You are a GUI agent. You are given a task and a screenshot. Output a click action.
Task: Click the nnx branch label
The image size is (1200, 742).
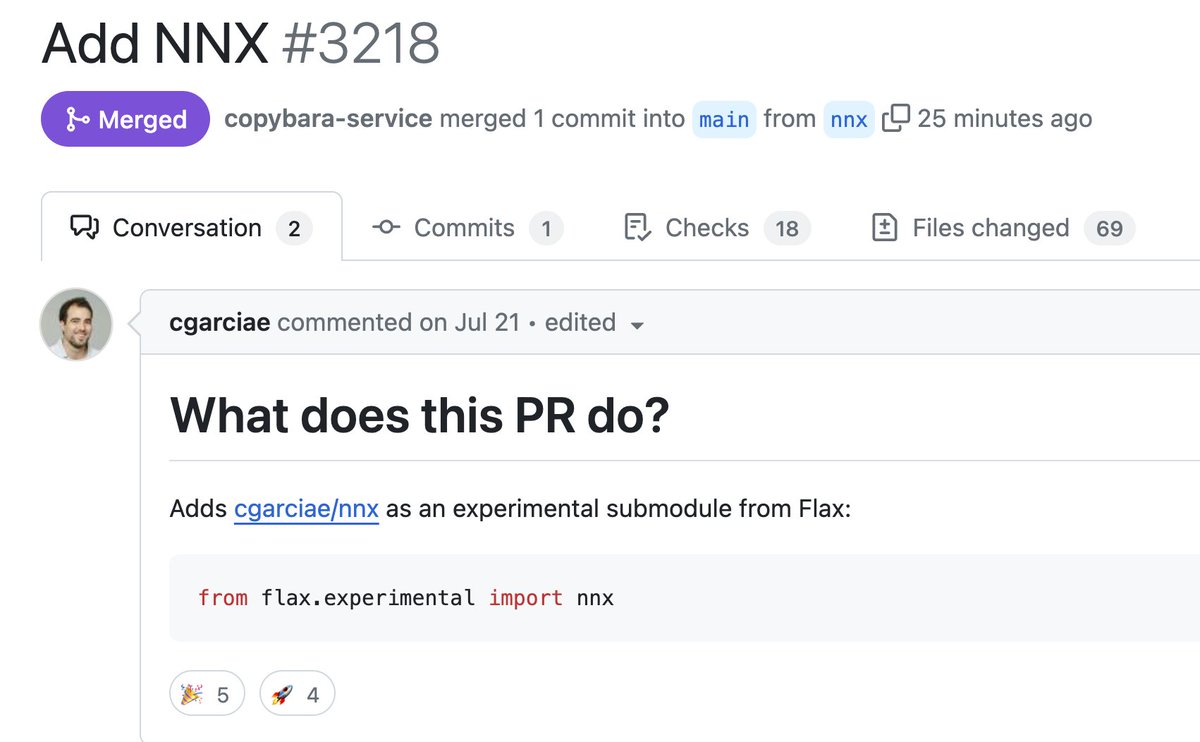click(x=849, y=119)
